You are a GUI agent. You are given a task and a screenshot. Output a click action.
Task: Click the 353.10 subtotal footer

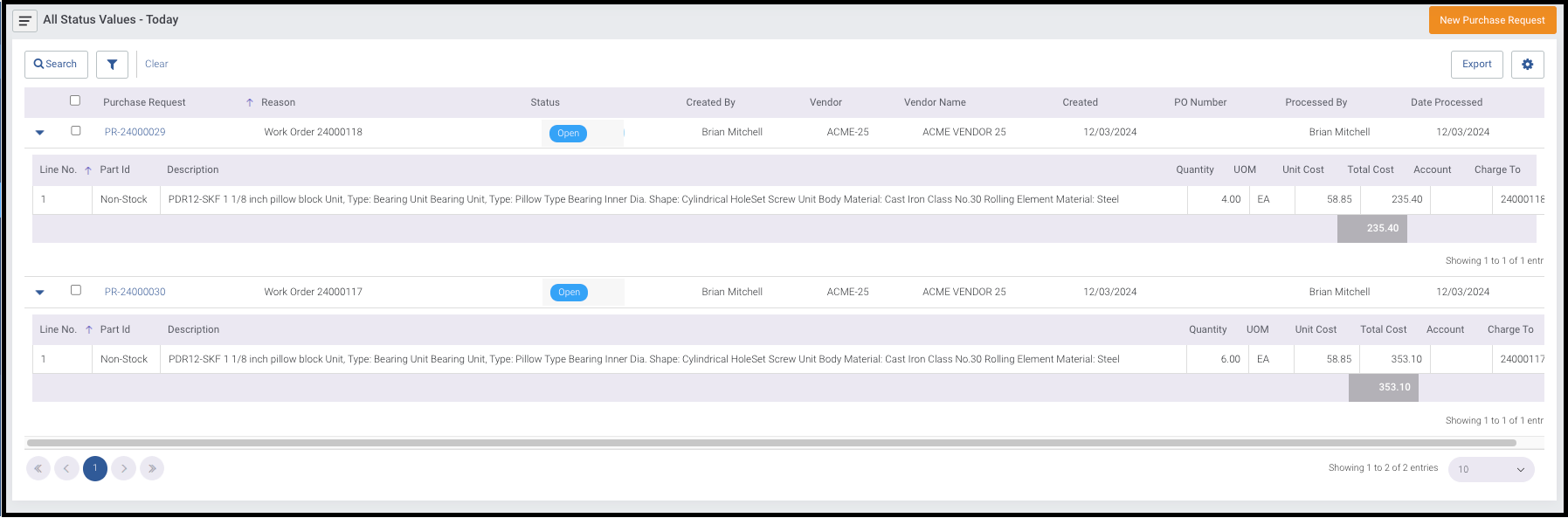tap(1384, 387)
